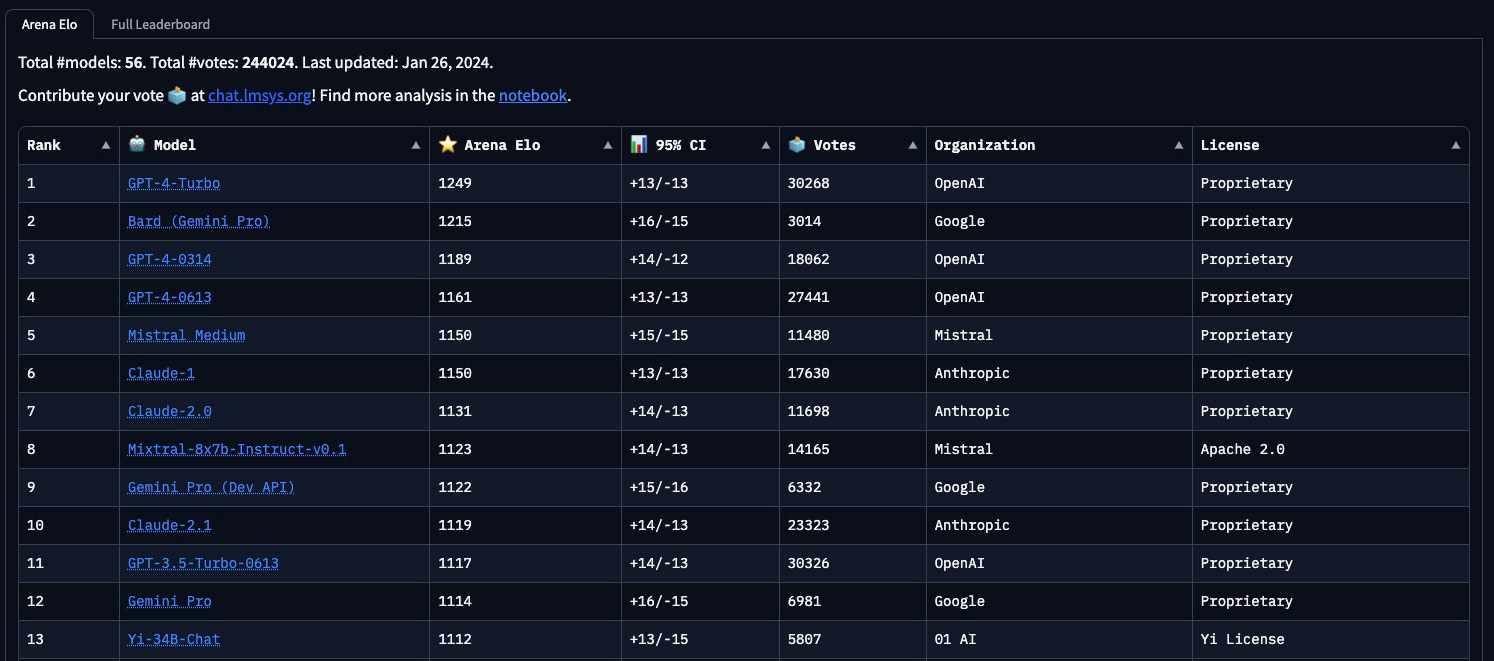Sort by the Arena Elo column arrow
The height and width of the screenshot is (661, 1494).
click(607, 145)
